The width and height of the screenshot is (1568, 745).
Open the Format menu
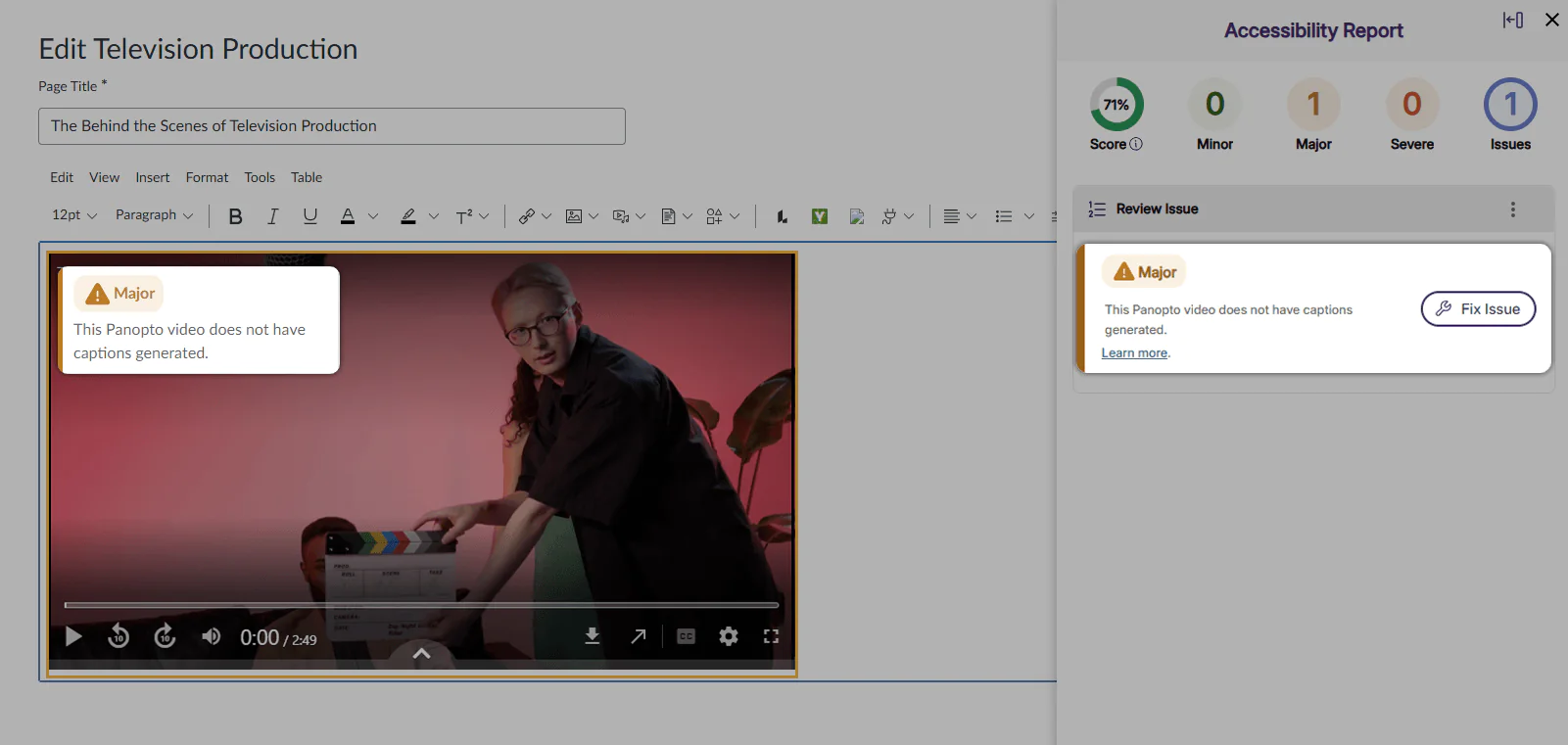207,177
